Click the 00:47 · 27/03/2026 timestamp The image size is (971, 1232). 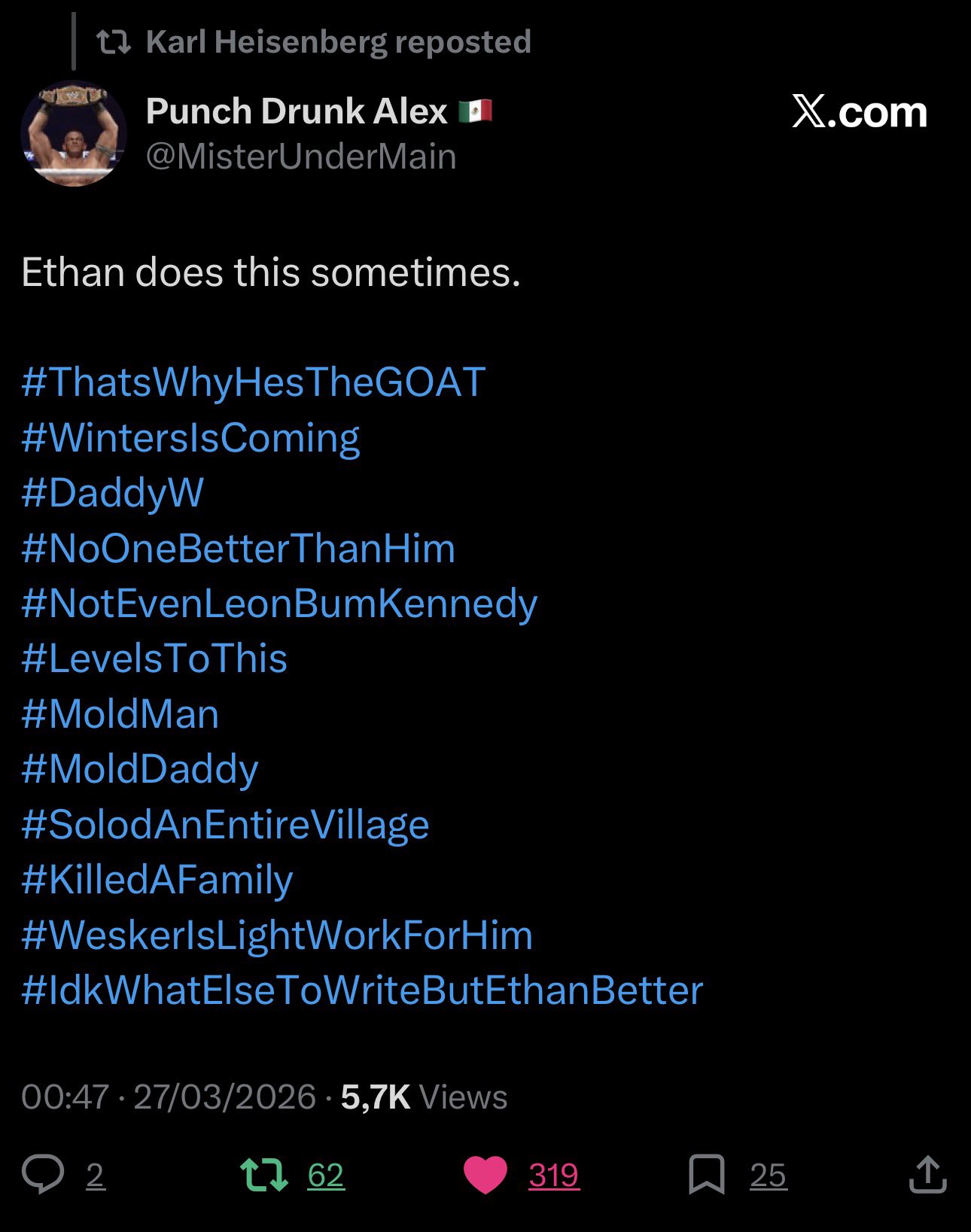point(168,1097)
